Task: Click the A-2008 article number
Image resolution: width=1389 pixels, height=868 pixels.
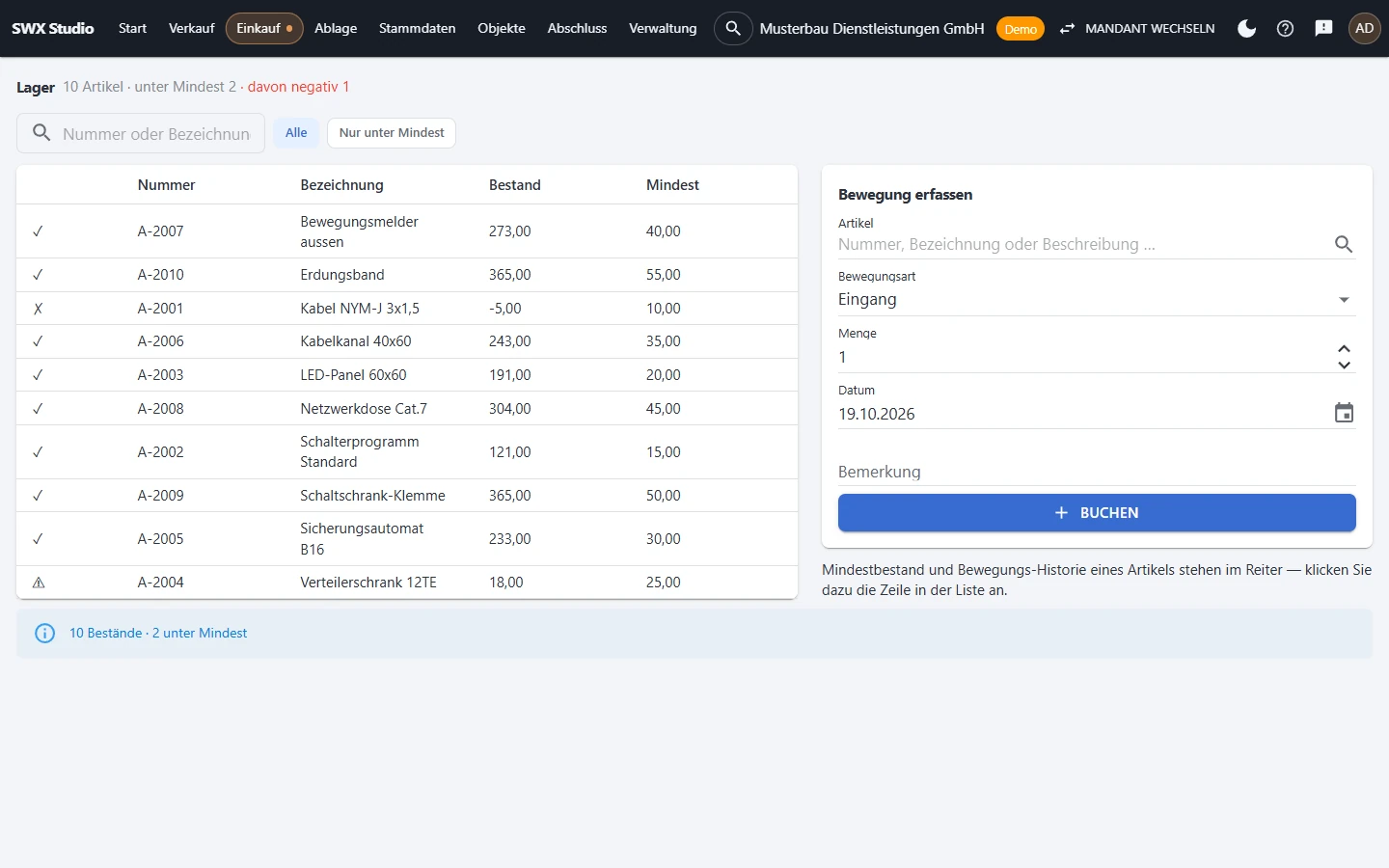Action: tap(160, 409)
